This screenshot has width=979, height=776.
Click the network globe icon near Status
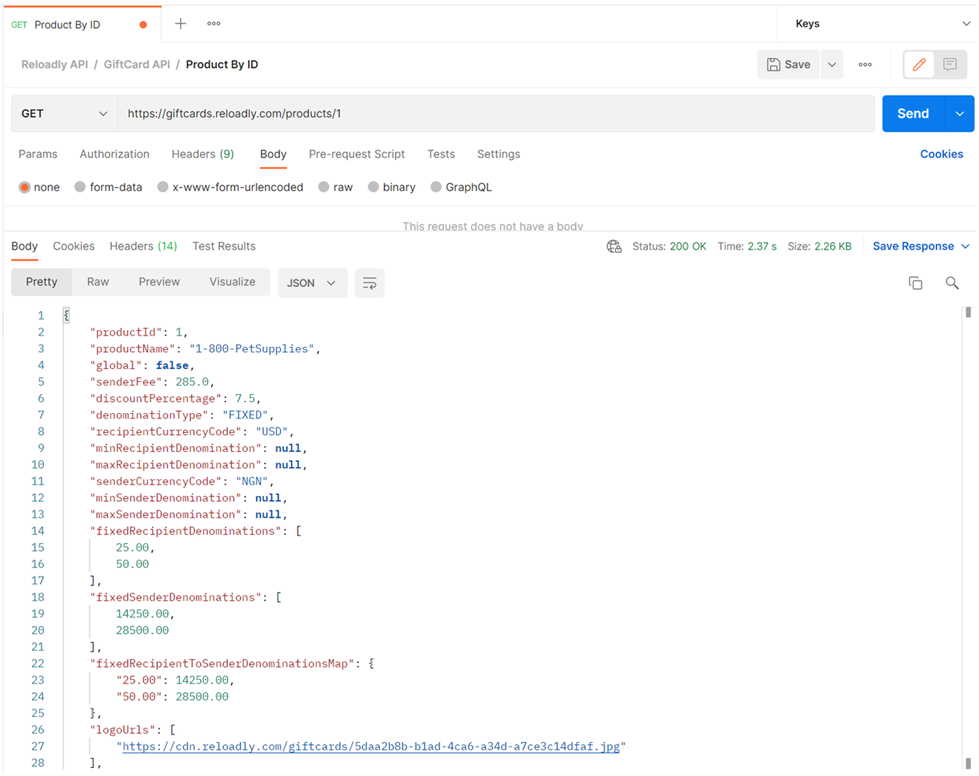coord(614,247)
